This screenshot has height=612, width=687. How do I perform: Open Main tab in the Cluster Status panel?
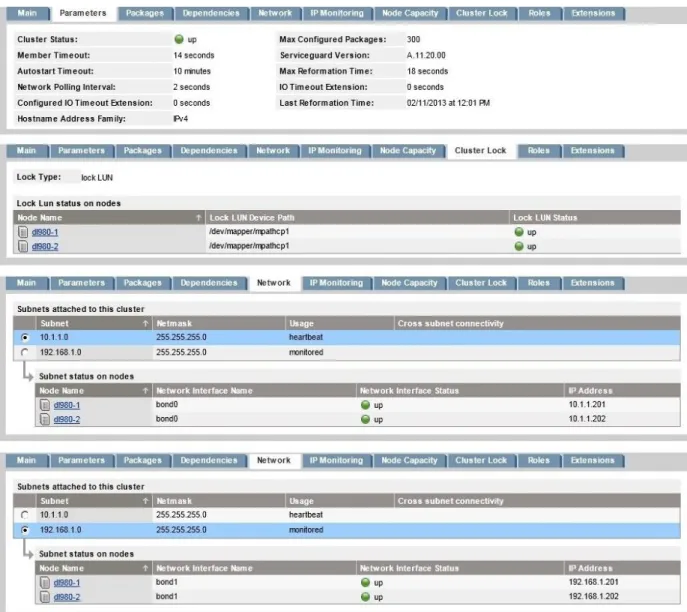[27, 13]
